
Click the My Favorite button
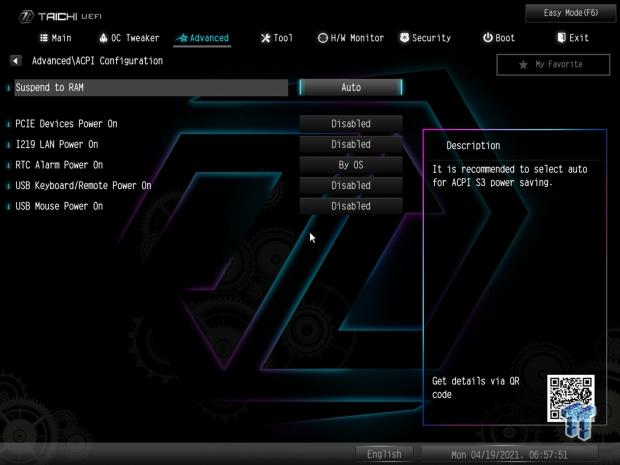pos(553,64)
